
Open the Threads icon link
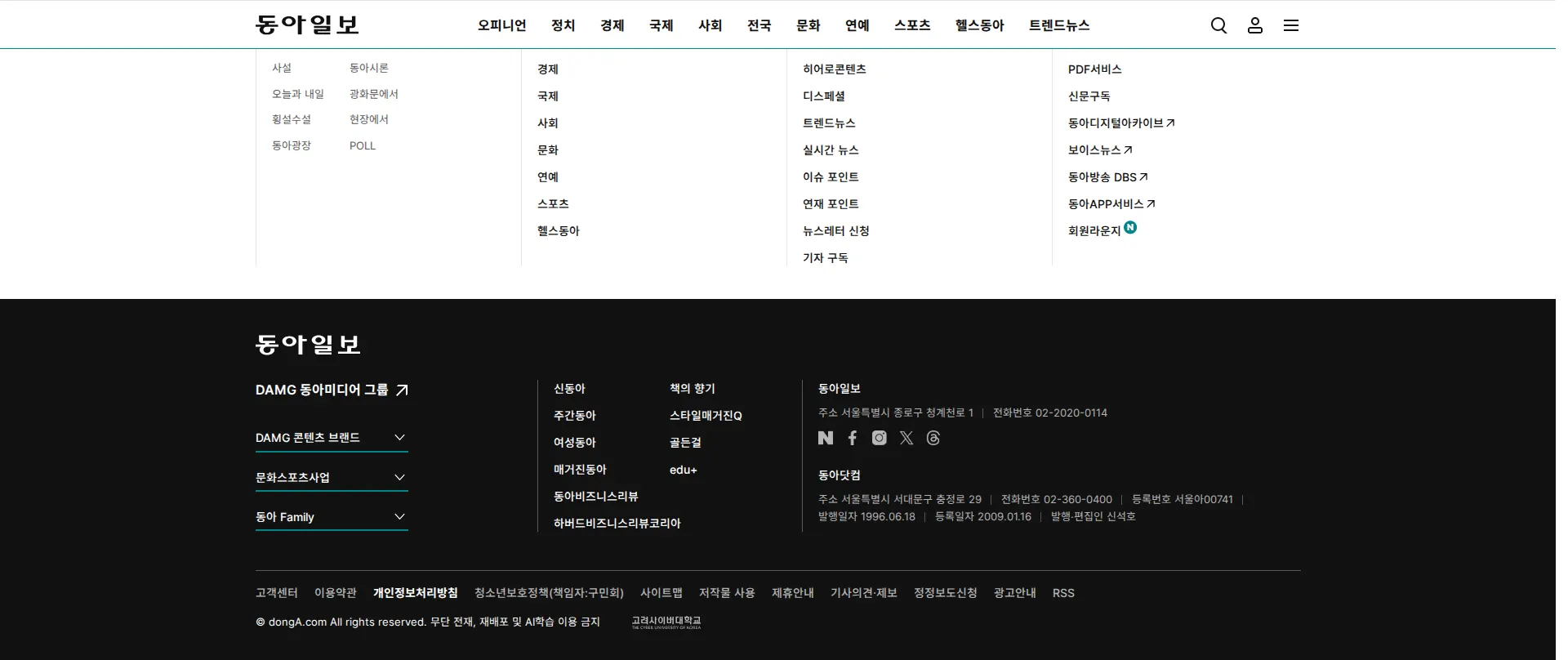933,438
